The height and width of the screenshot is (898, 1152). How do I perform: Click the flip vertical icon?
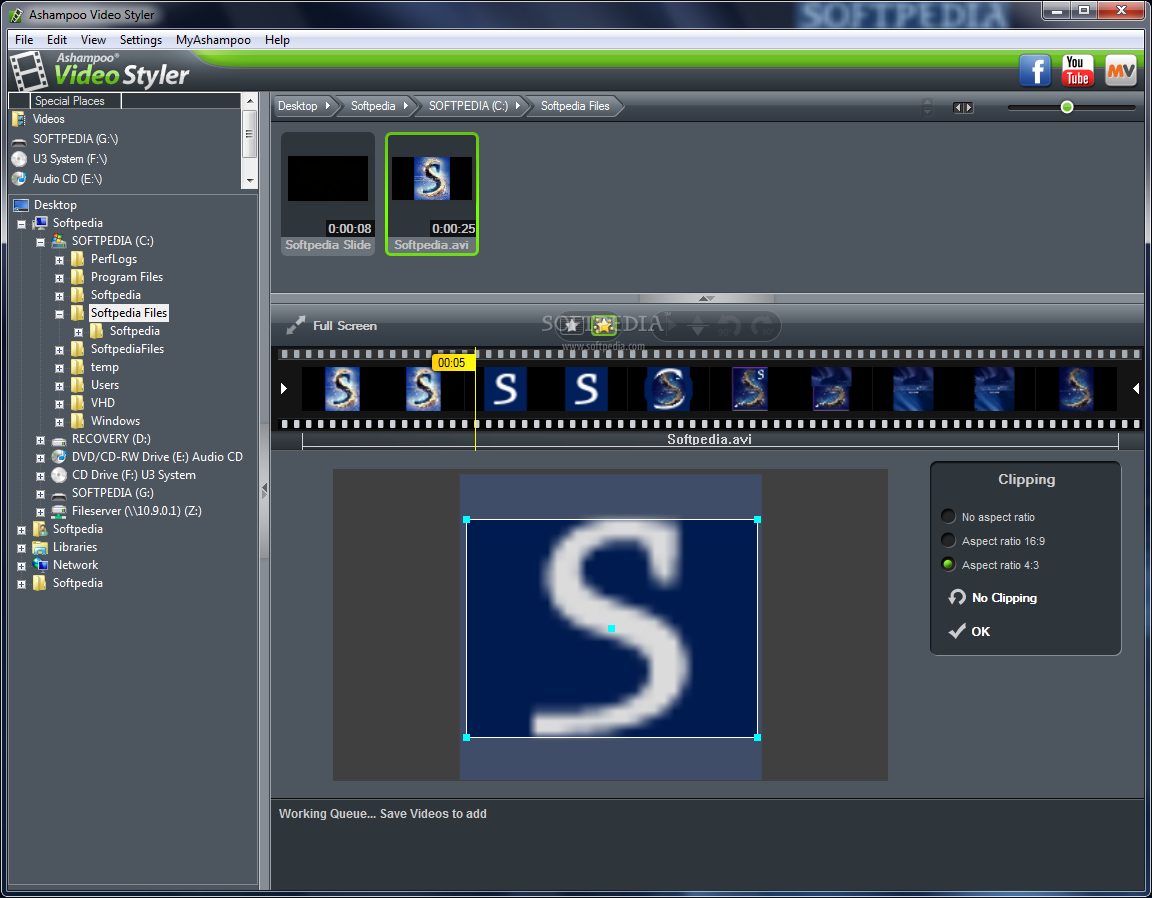[x=697, y=326]
